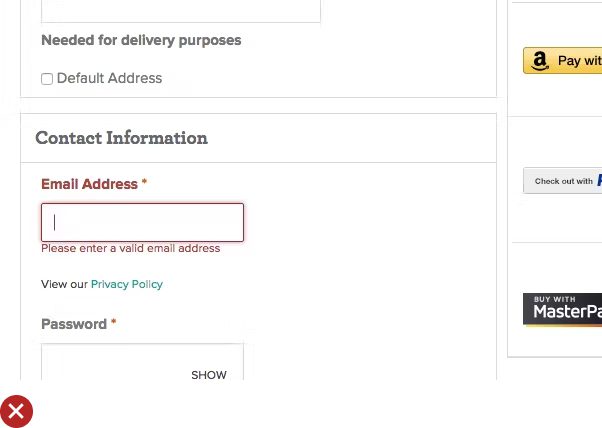This screenshot has height=428, width=602.
Task: Click the Email Address label
Action: (89, 184)
